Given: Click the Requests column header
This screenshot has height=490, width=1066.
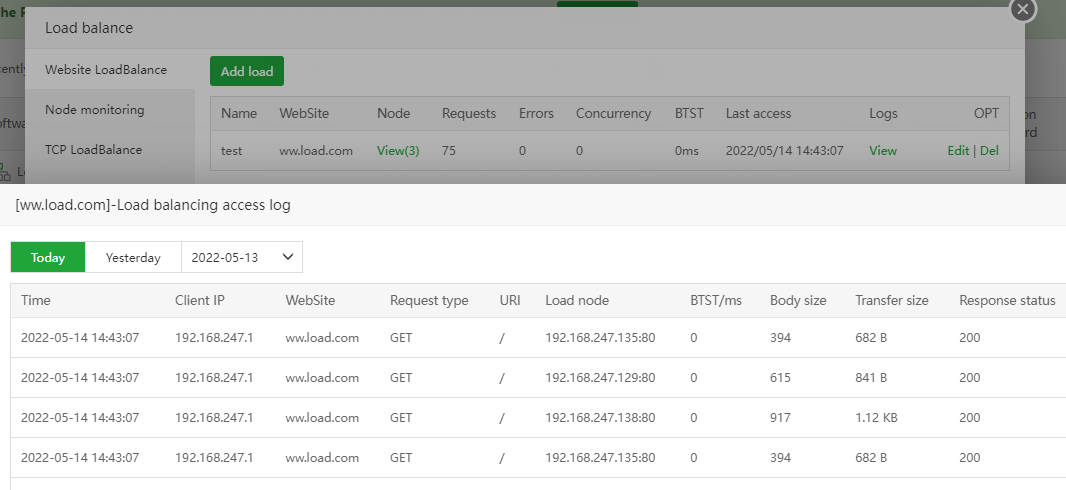Looking at the screenshot, I should 469,114.
